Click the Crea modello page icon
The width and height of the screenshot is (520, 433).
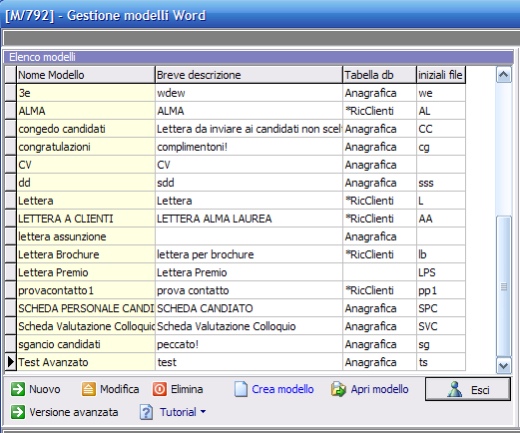point(241,389)
